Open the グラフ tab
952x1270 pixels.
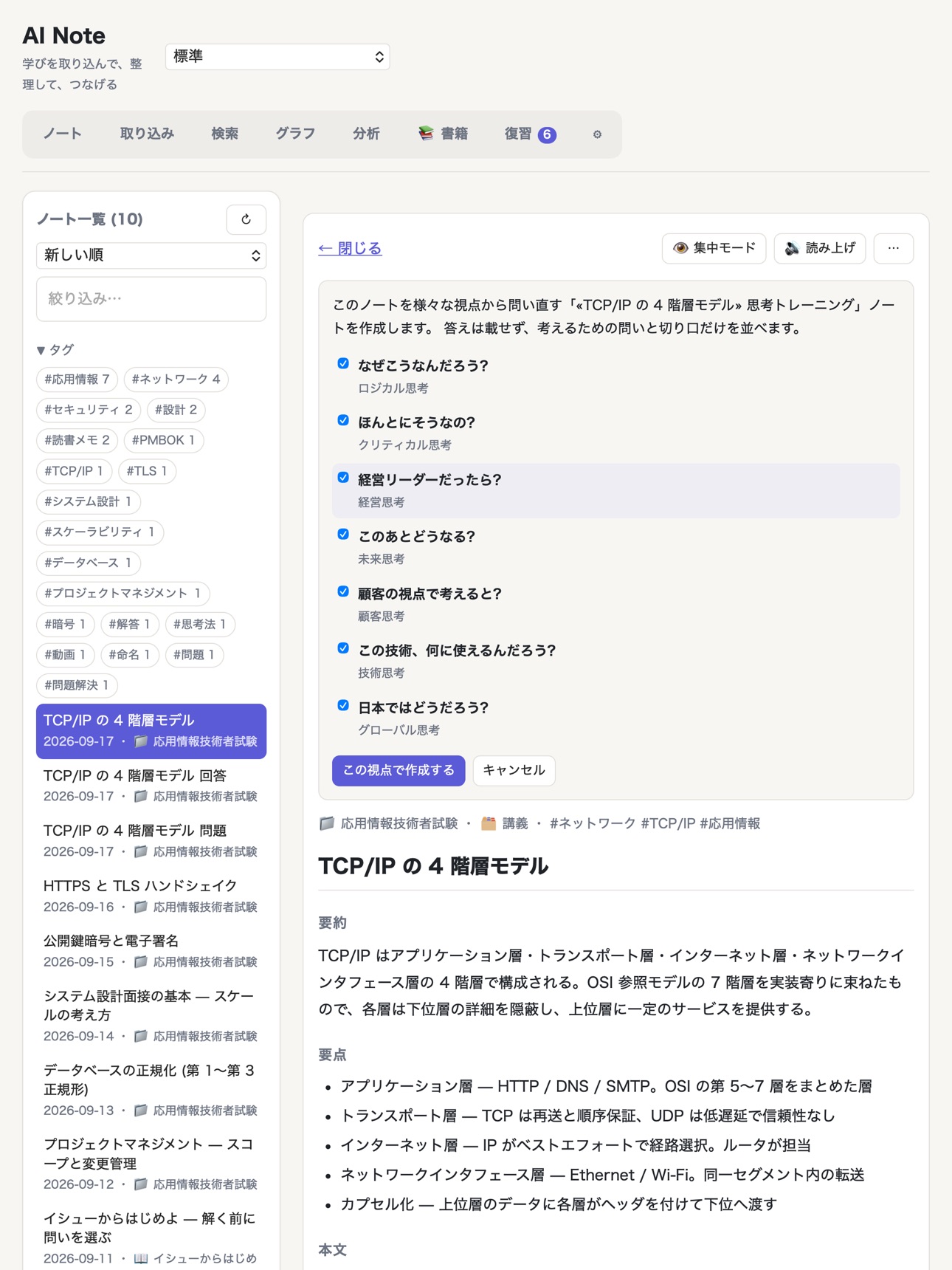[295, 134]
